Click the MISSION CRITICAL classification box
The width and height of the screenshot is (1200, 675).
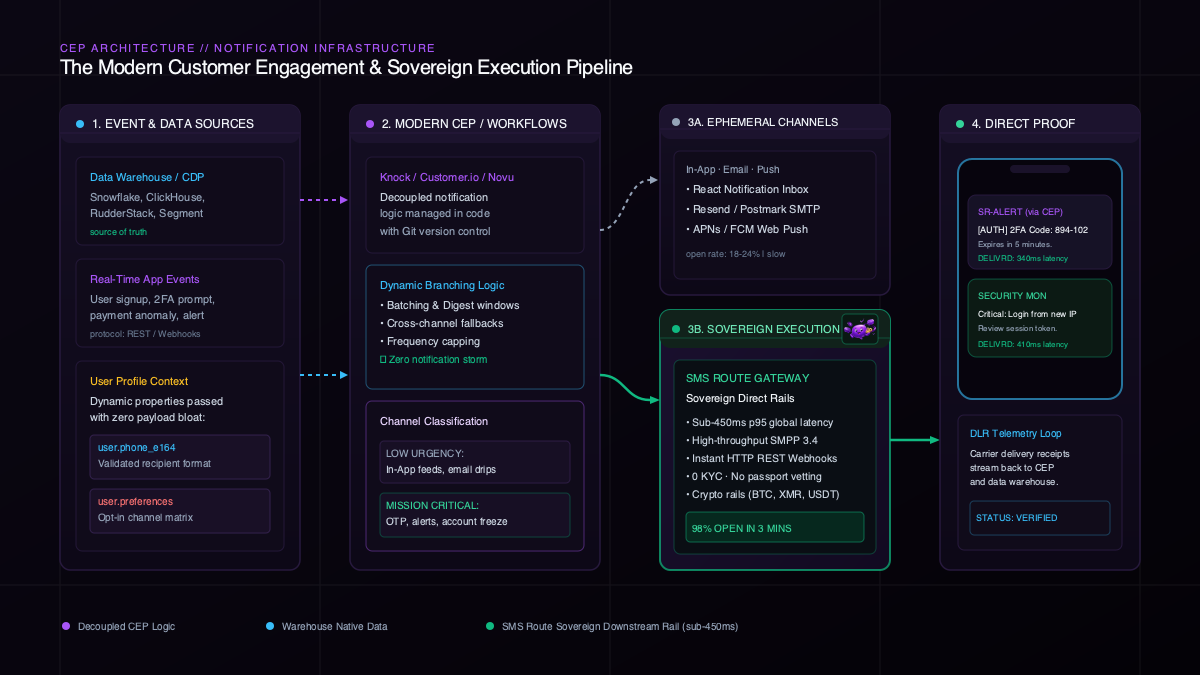[475, 514]
